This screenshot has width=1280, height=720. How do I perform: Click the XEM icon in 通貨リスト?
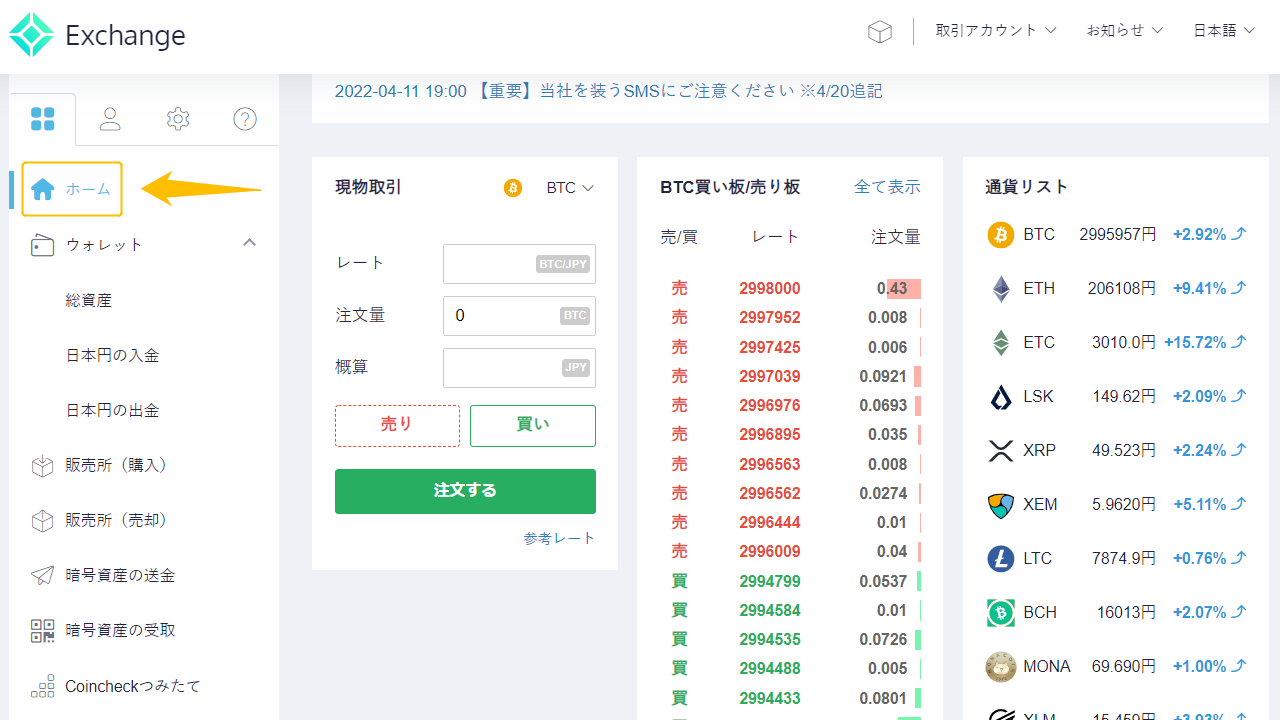[1001, 505]
